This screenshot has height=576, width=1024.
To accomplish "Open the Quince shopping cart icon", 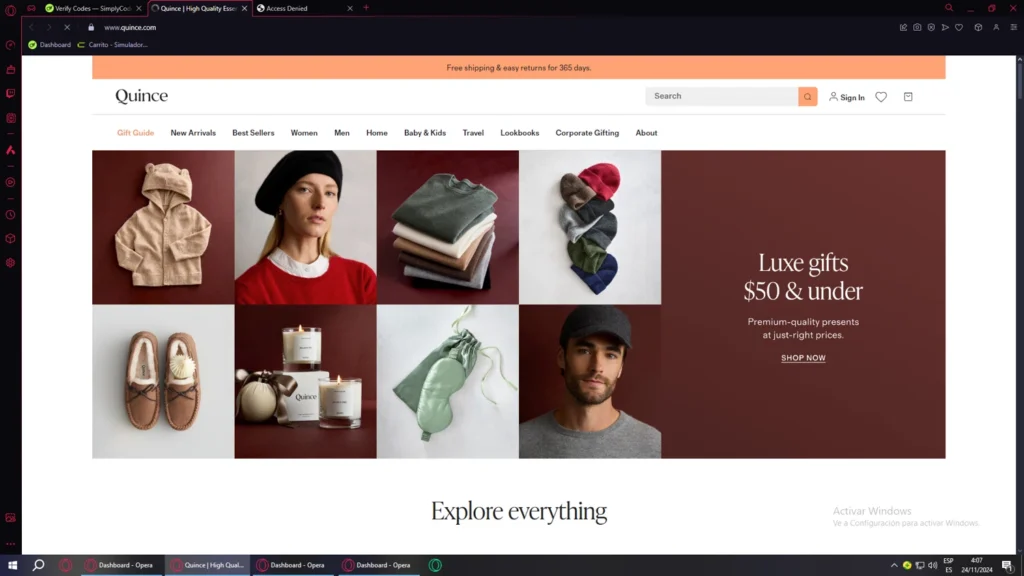I will click(908, 97).
